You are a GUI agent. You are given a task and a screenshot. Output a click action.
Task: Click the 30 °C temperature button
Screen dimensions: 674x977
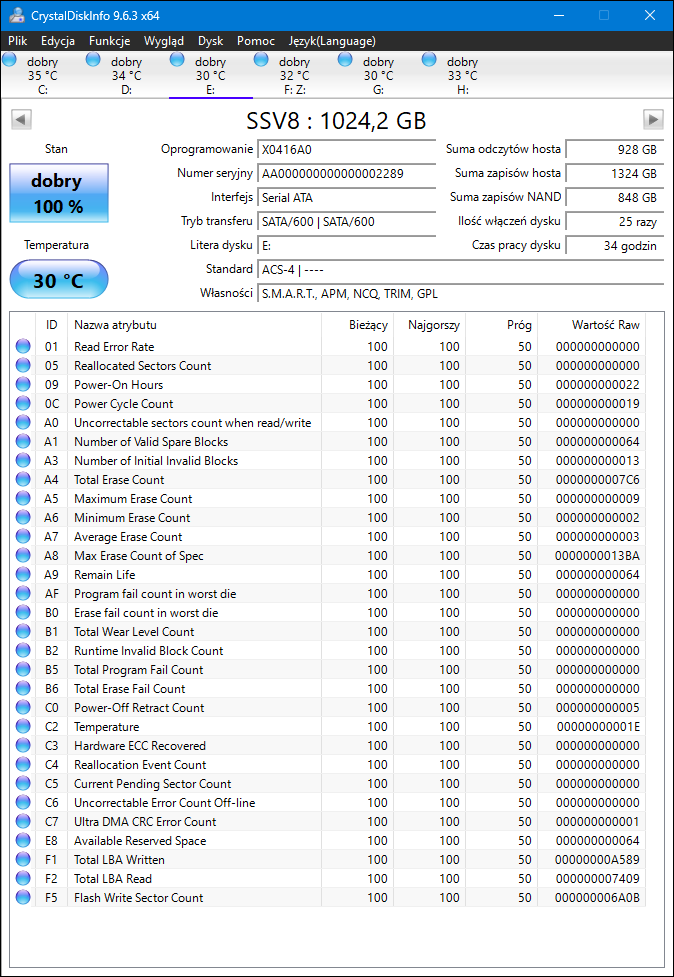(x=59, y=280)
